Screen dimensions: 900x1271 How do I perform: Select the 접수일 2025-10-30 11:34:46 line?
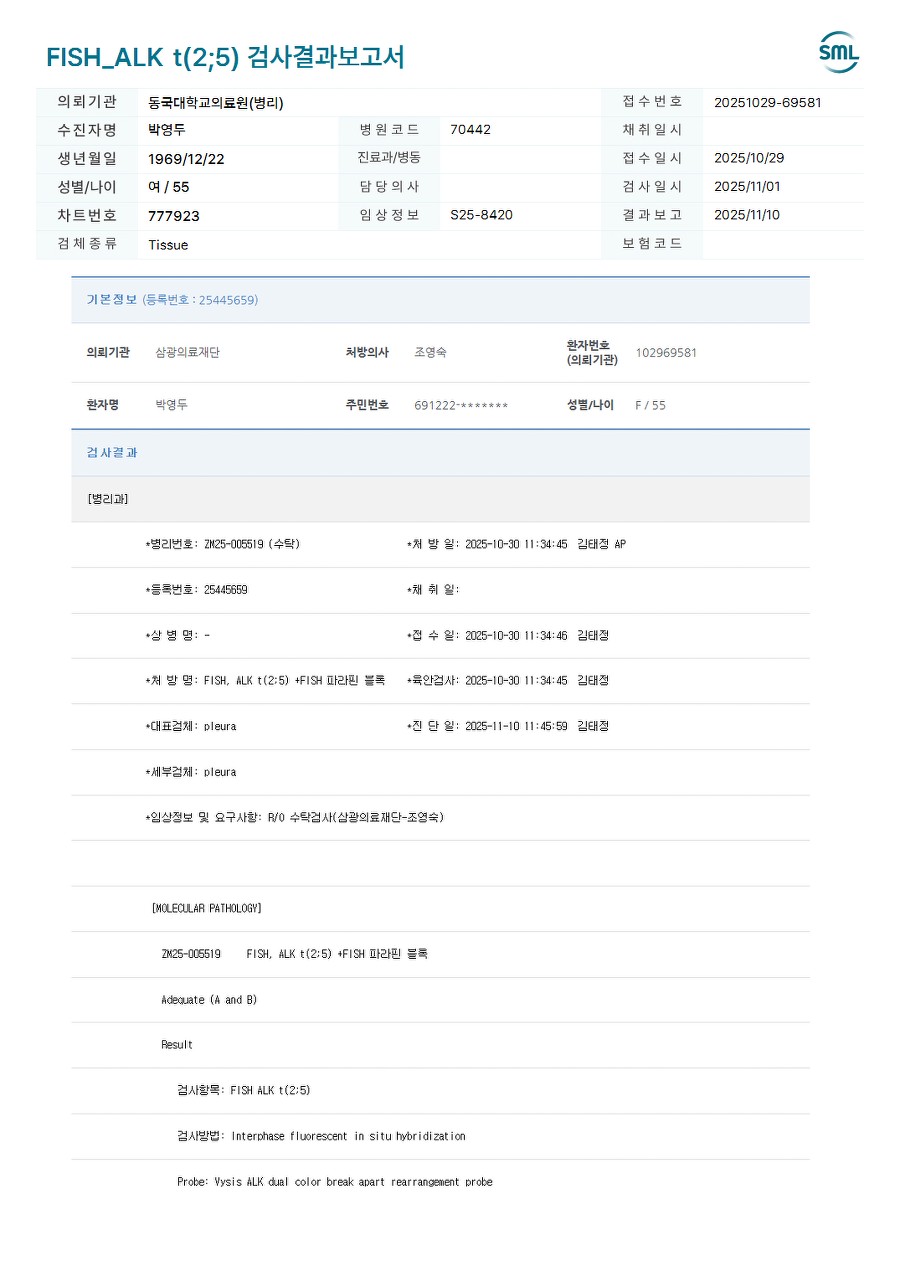[508, 636]
